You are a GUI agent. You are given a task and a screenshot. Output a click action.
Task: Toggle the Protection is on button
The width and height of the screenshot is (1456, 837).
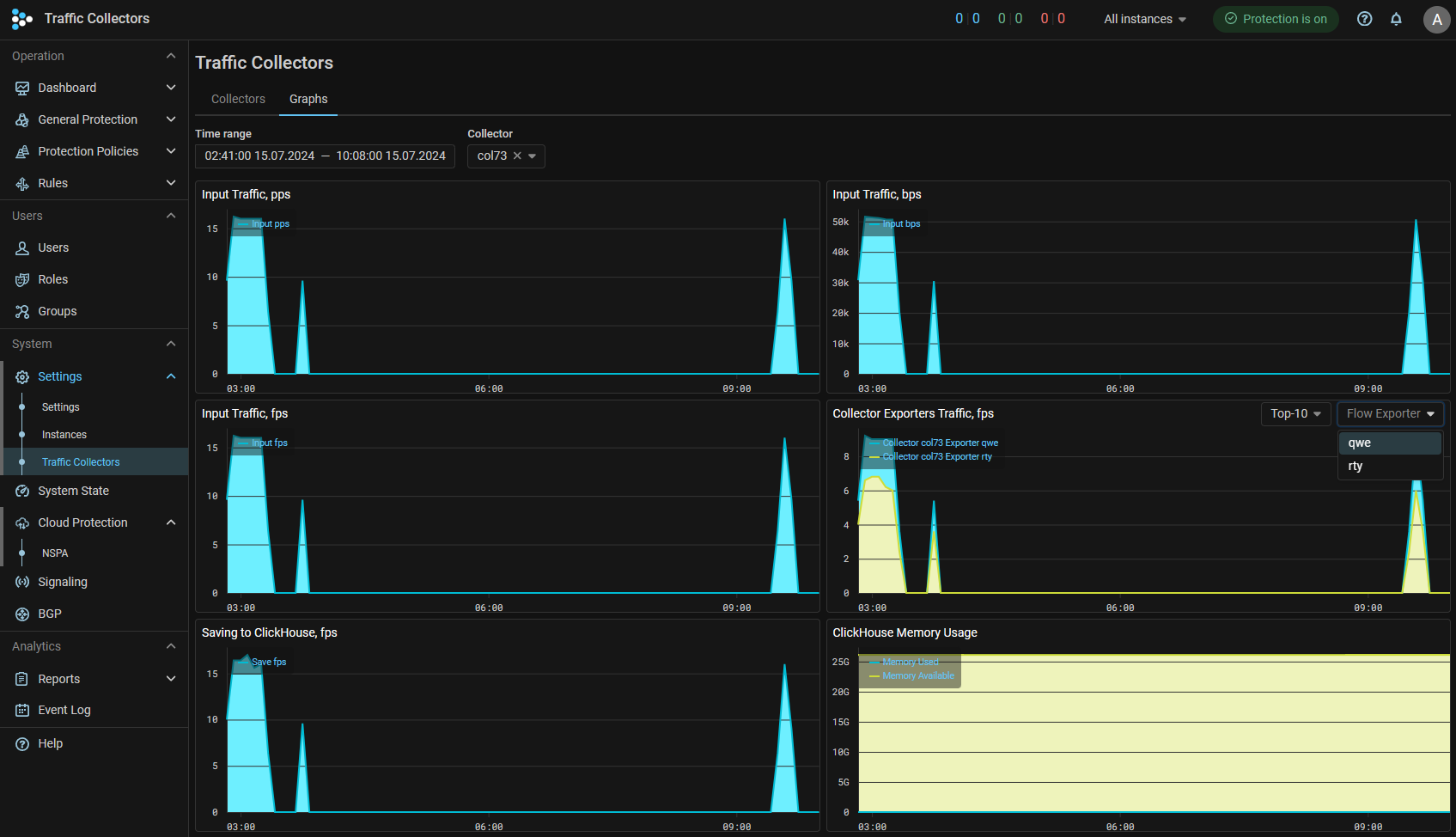pos(1276,19)
